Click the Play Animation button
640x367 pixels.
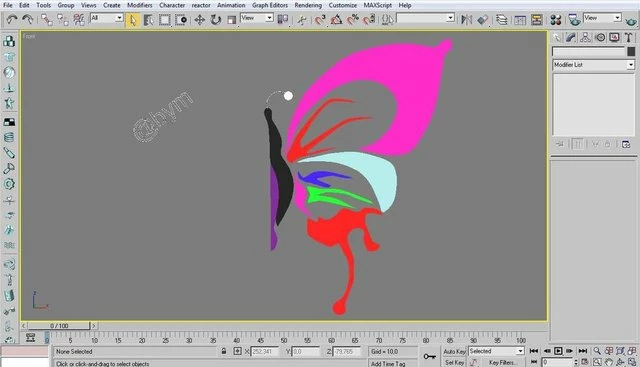pyautogui.click(x=558, y=351)
